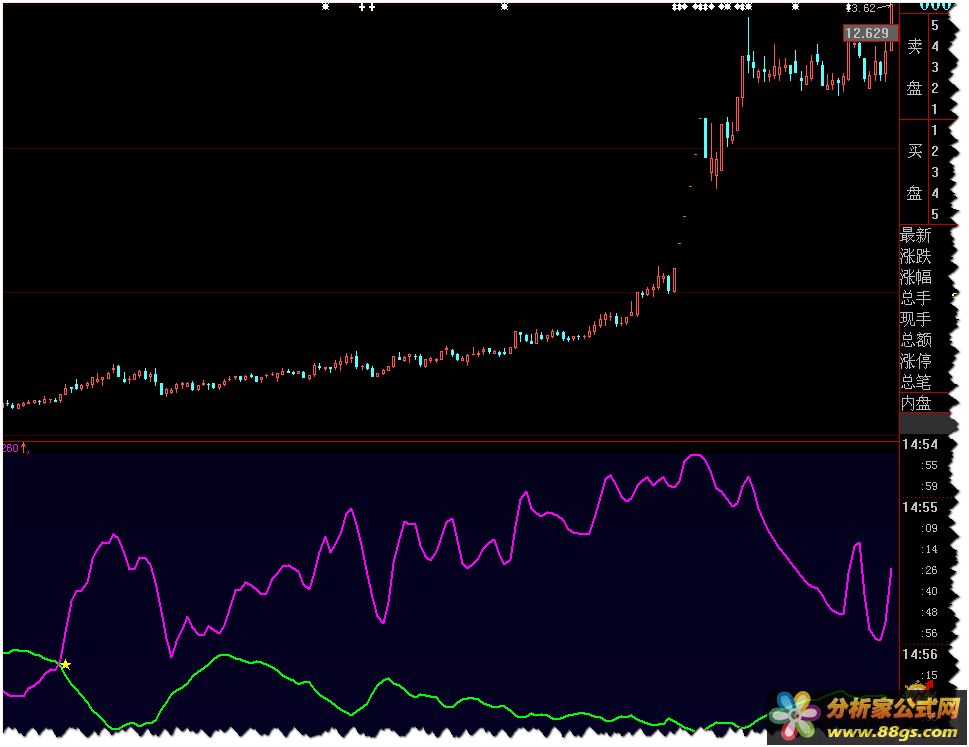Click buy level 5 in 买盘 section

click(935, 214)
